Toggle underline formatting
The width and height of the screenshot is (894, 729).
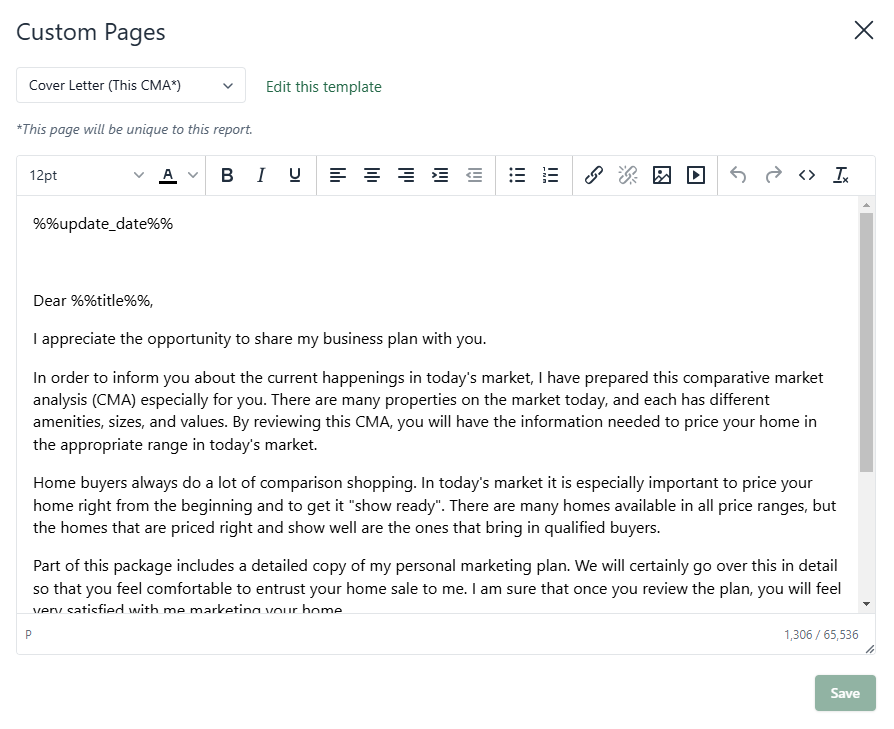(294, 175)
